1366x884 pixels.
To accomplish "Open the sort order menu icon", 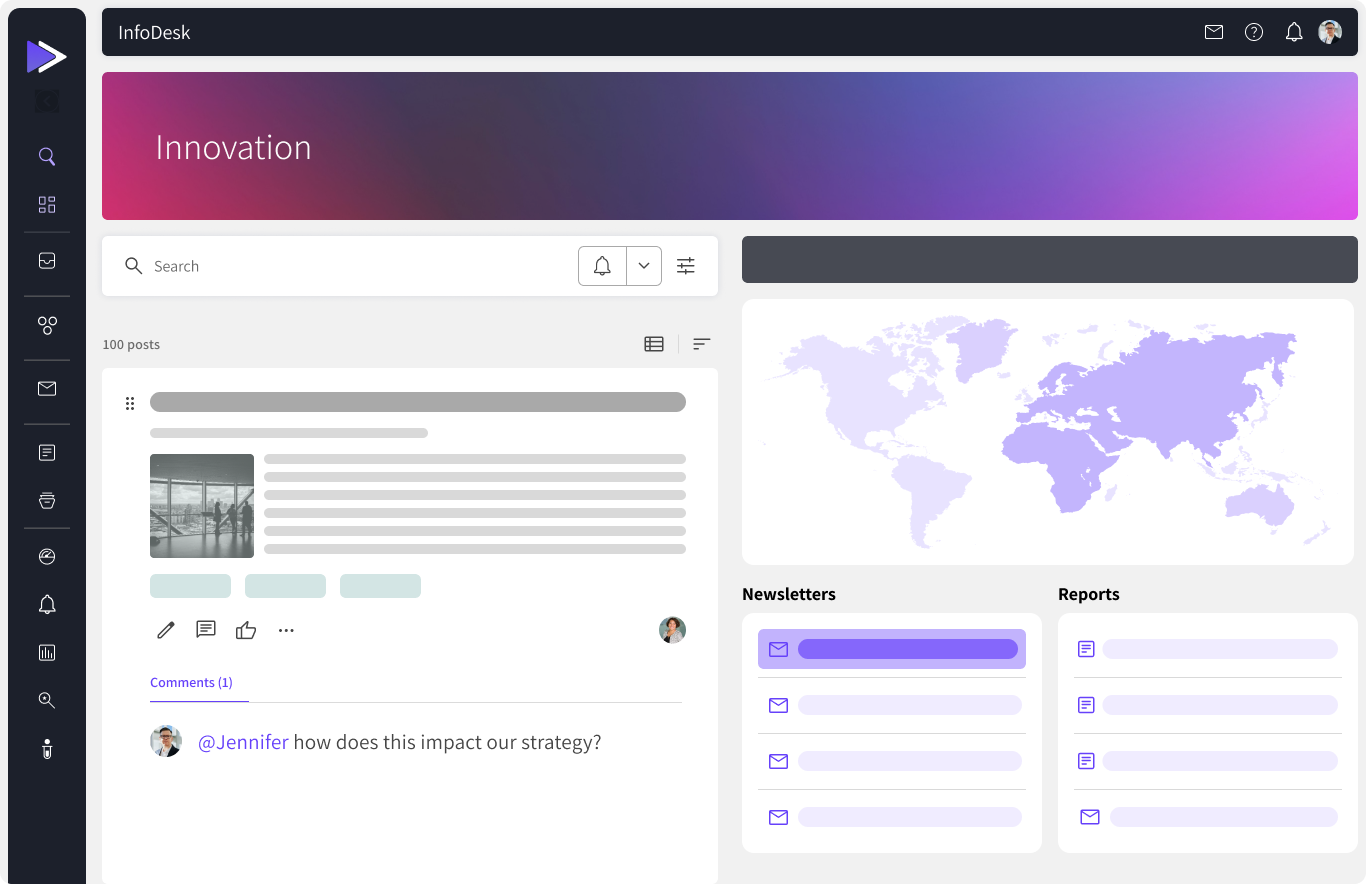I will pos(702,344).
